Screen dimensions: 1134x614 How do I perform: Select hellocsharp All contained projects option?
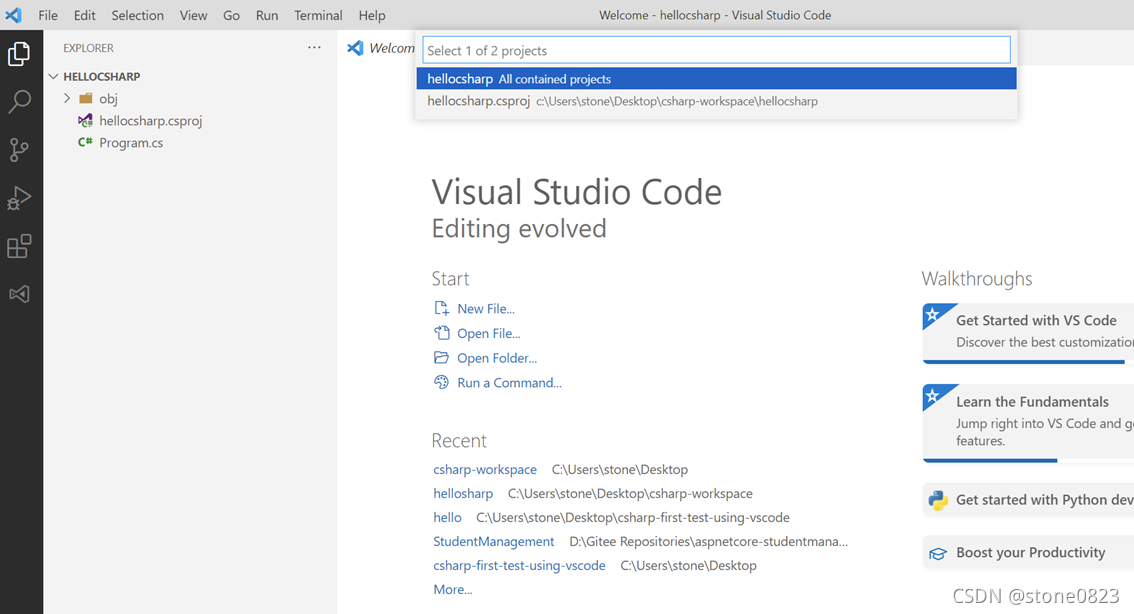point(716,79)
